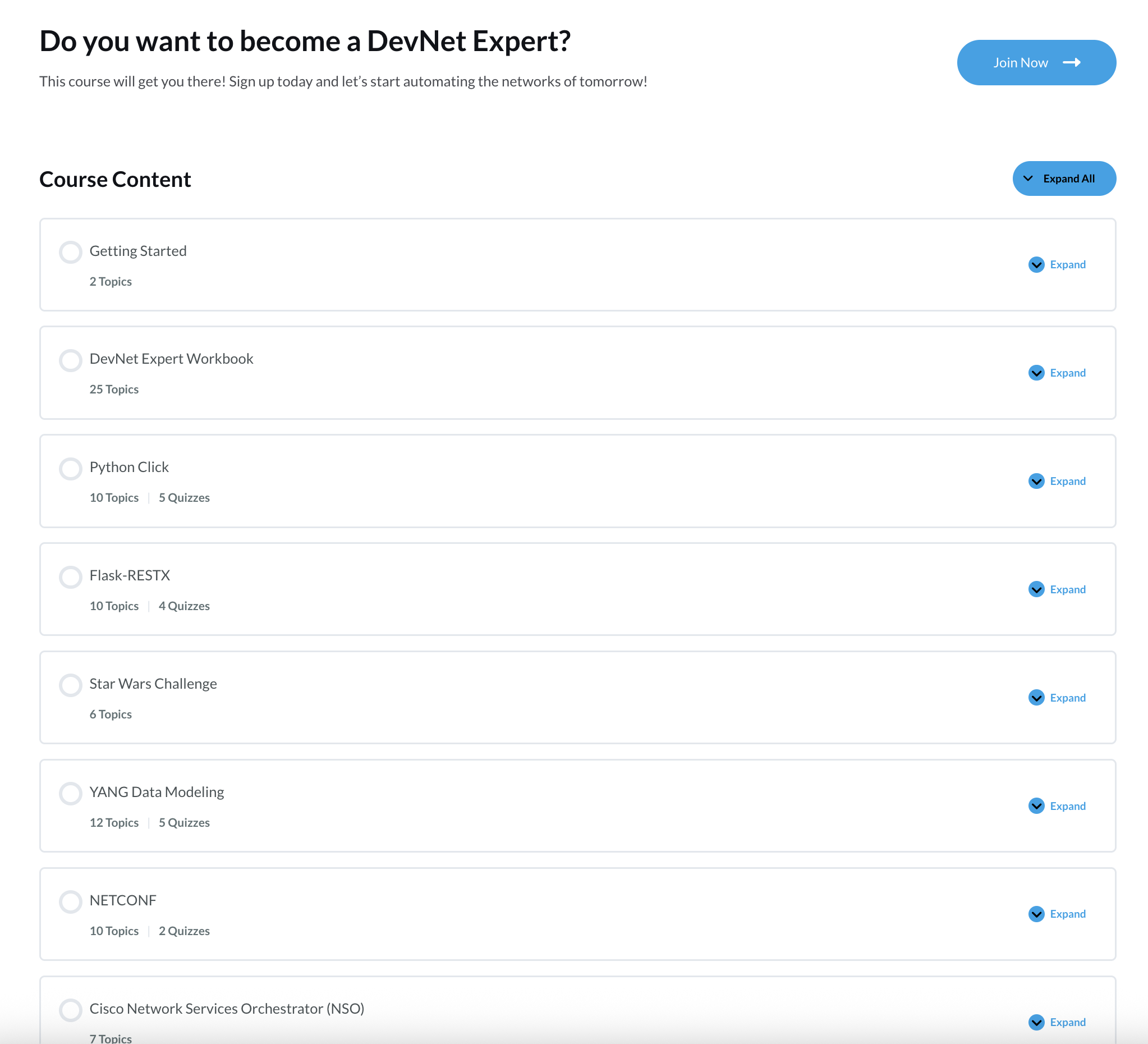Open the Star Wars Challenge lesson title
This screenshot has height=1044, width=1148.
(x=153, y=684)
